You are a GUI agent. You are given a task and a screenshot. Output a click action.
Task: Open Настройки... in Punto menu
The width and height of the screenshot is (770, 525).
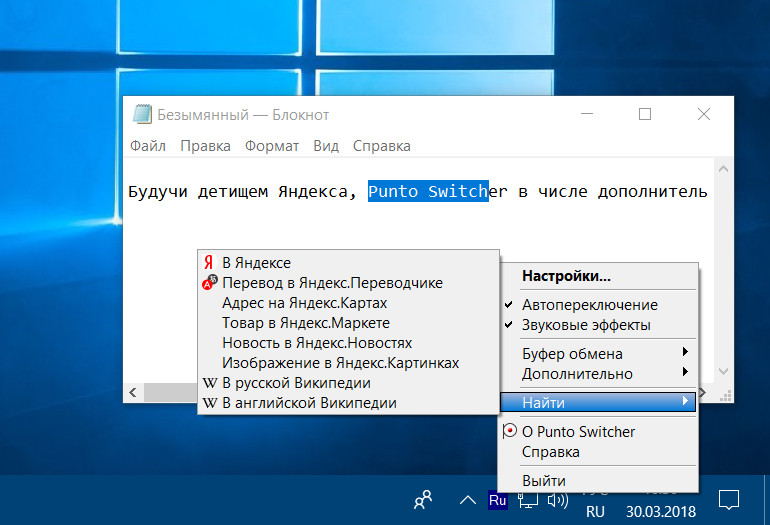point(598,276)
